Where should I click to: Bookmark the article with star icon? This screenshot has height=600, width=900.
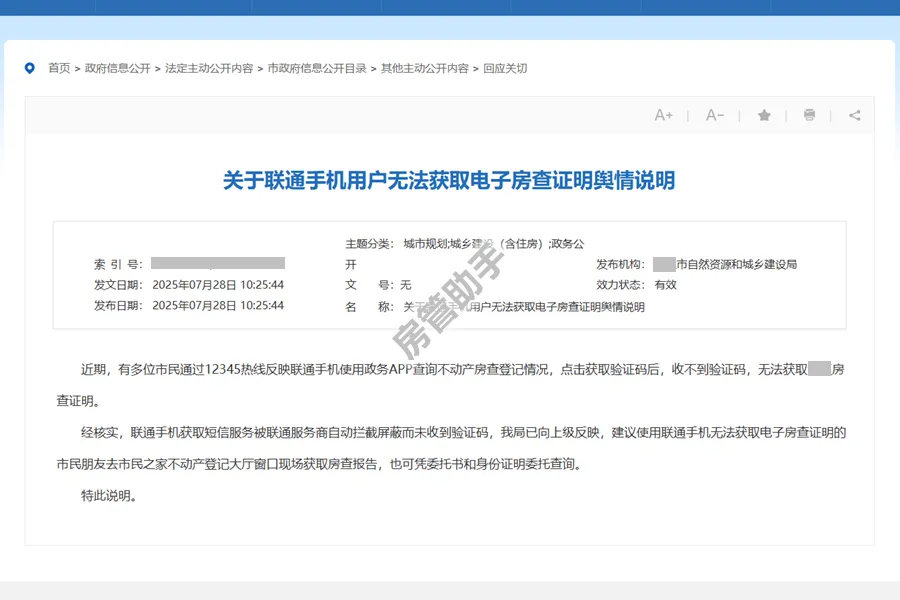tap(764, 115)
